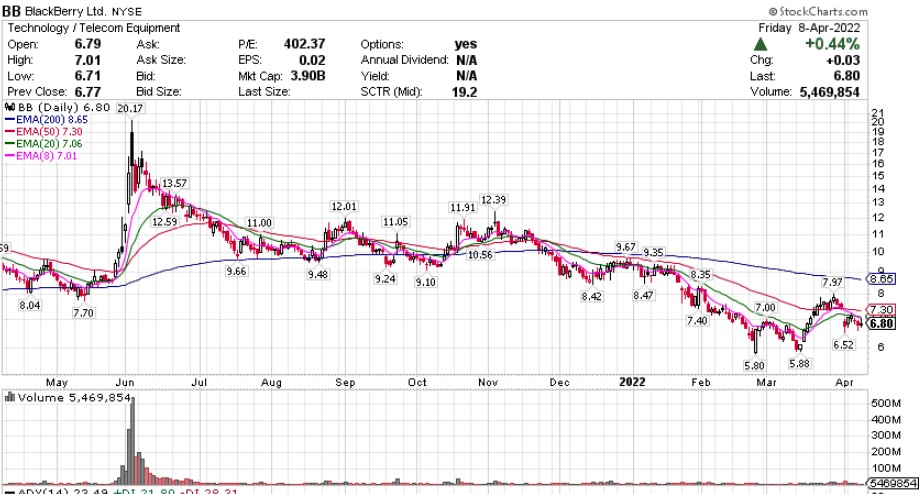Click the Chg value +0.03

(x=843, y=60)
